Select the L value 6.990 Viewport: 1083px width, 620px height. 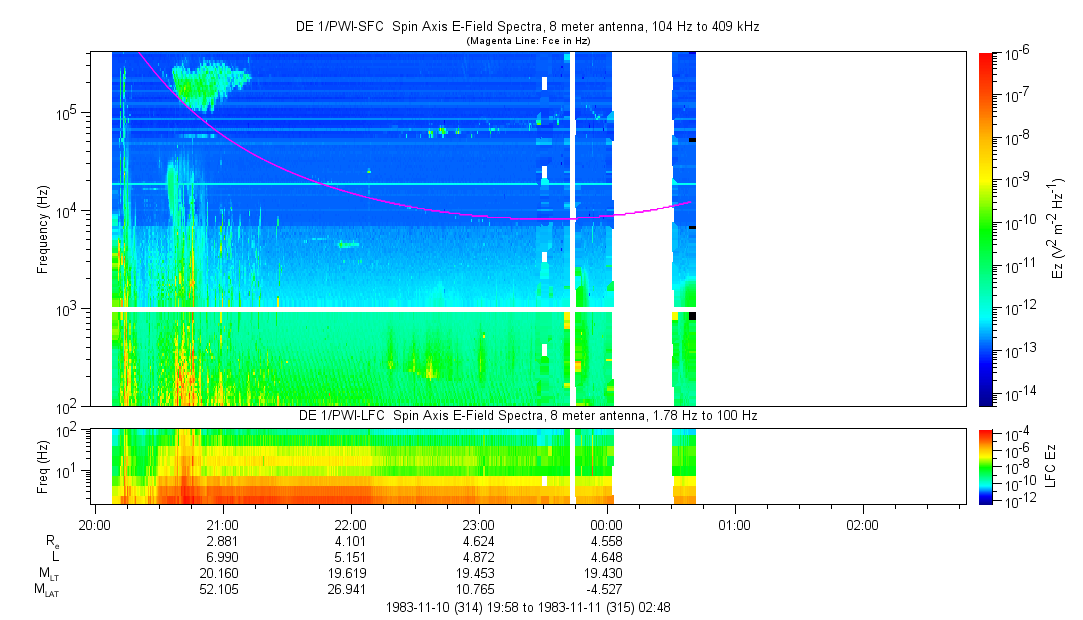221,556
